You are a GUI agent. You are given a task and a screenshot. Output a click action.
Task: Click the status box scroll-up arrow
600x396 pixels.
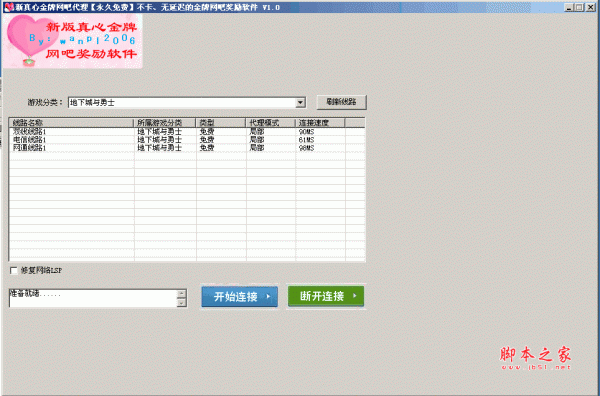[x=182, y=294]
